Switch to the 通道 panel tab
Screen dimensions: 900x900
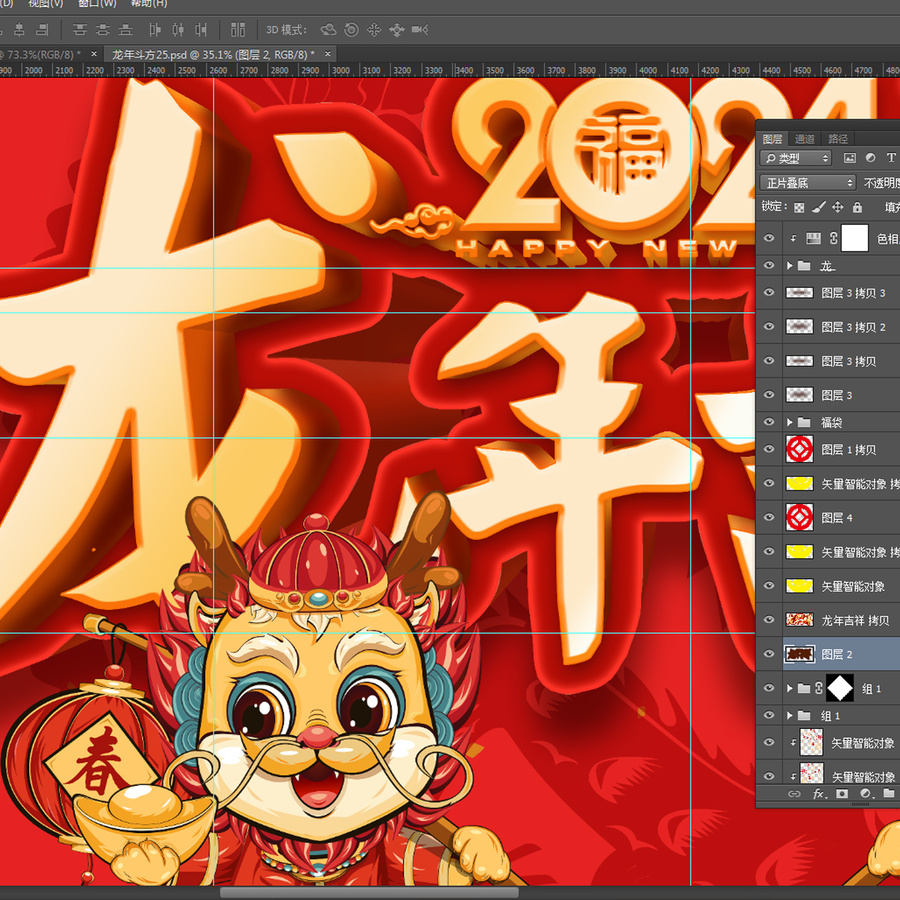tap(805, 139)
